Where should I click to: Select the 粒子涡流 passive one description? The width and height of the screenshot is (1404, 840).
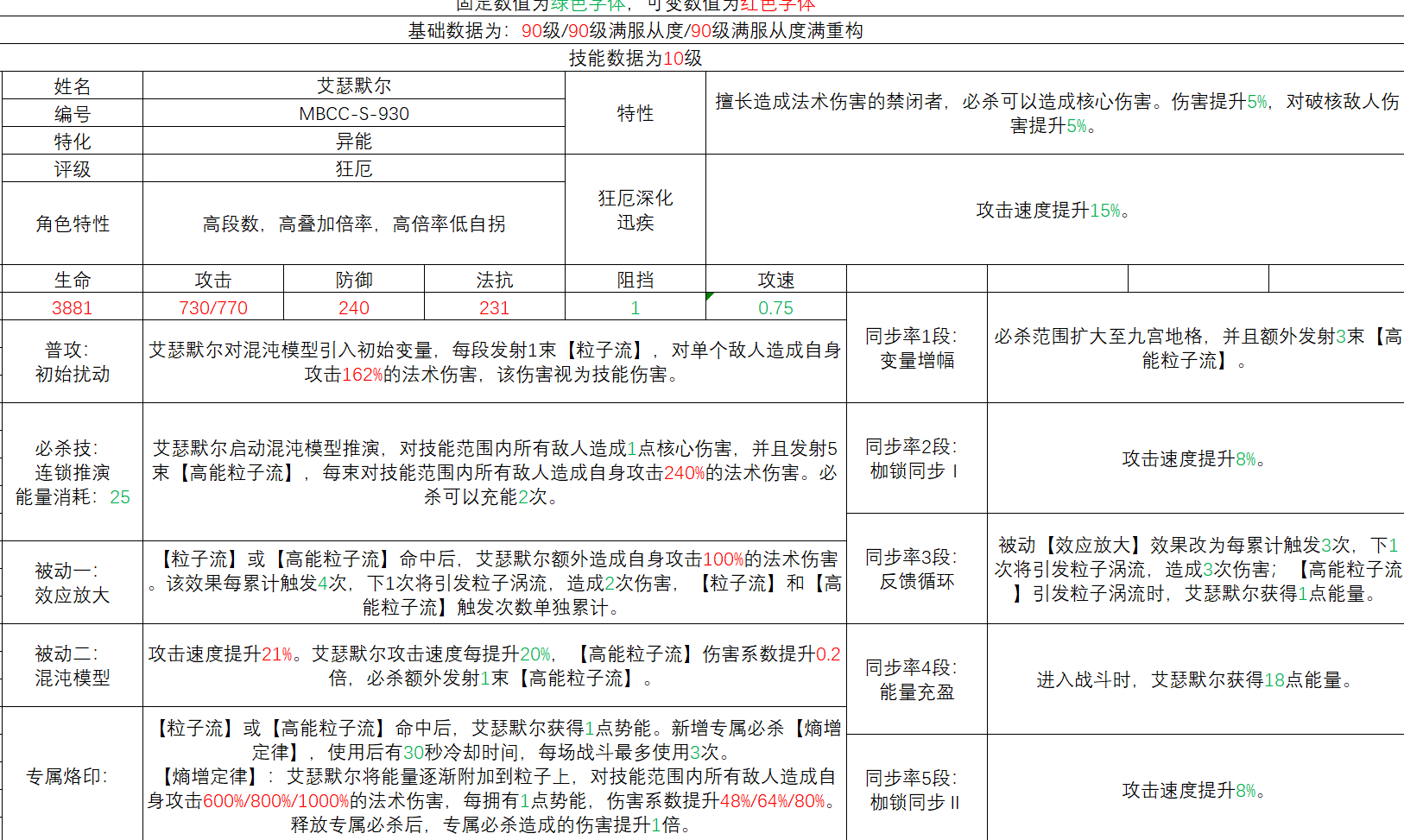coord(495,583)
